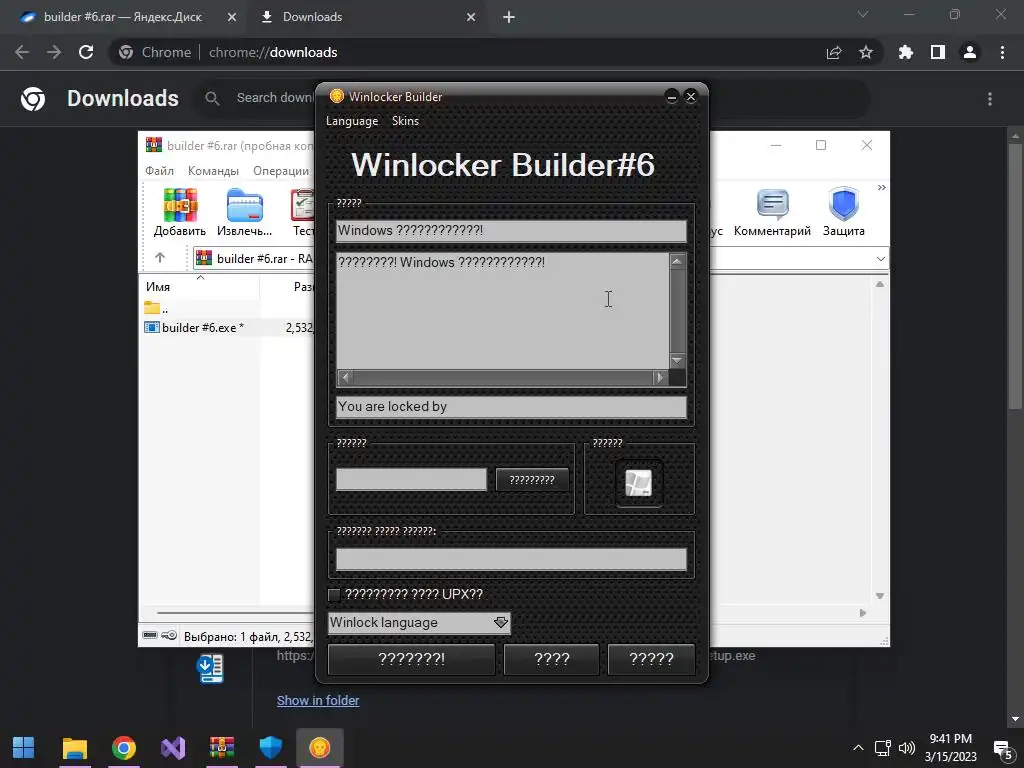Click the chrome://downloads address bar

[x=273, y=52]
